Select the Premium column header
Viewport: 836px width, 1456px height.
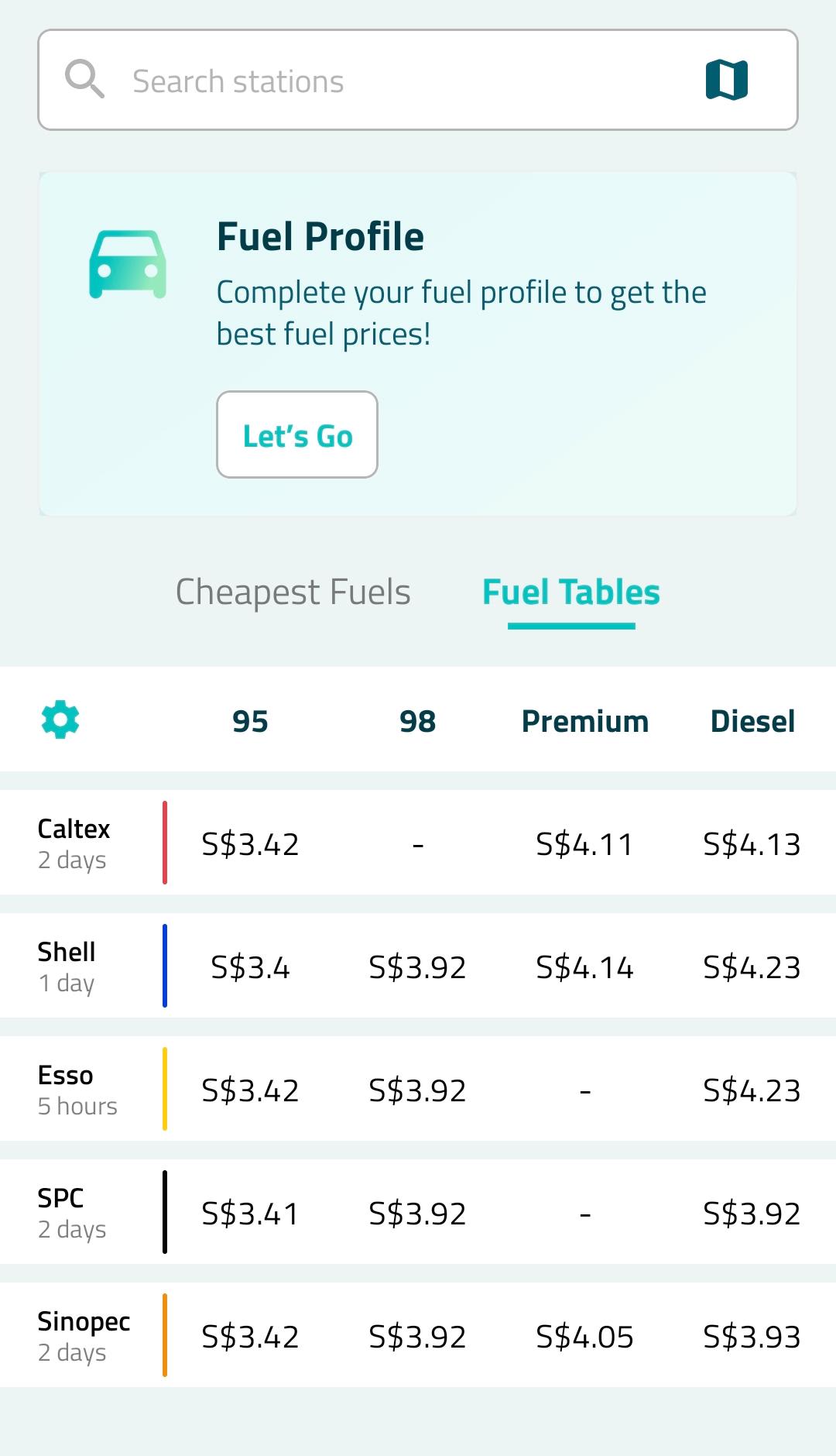click(585, 721)
